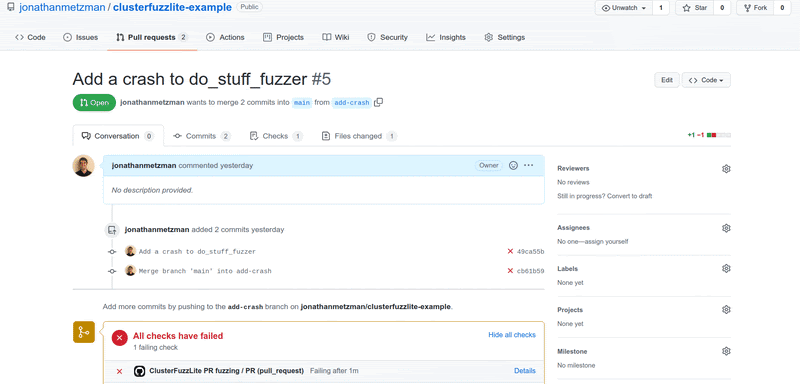The image size is (800, 384).
Task: Open the repository Projects tab
Action: 283,37
